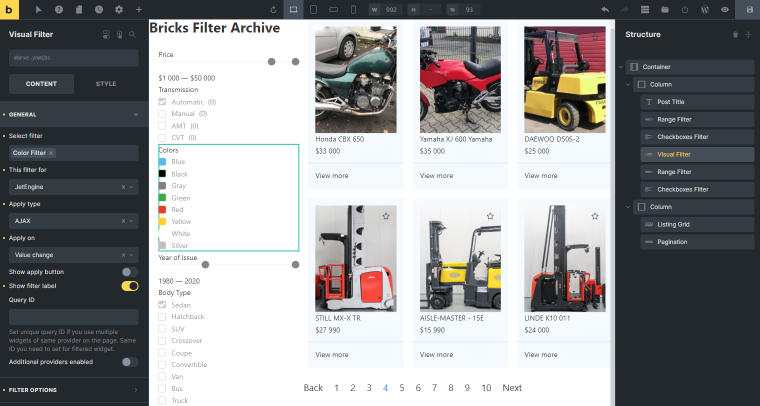
Task: Click the preview eye icon
Action: point(725,10)
